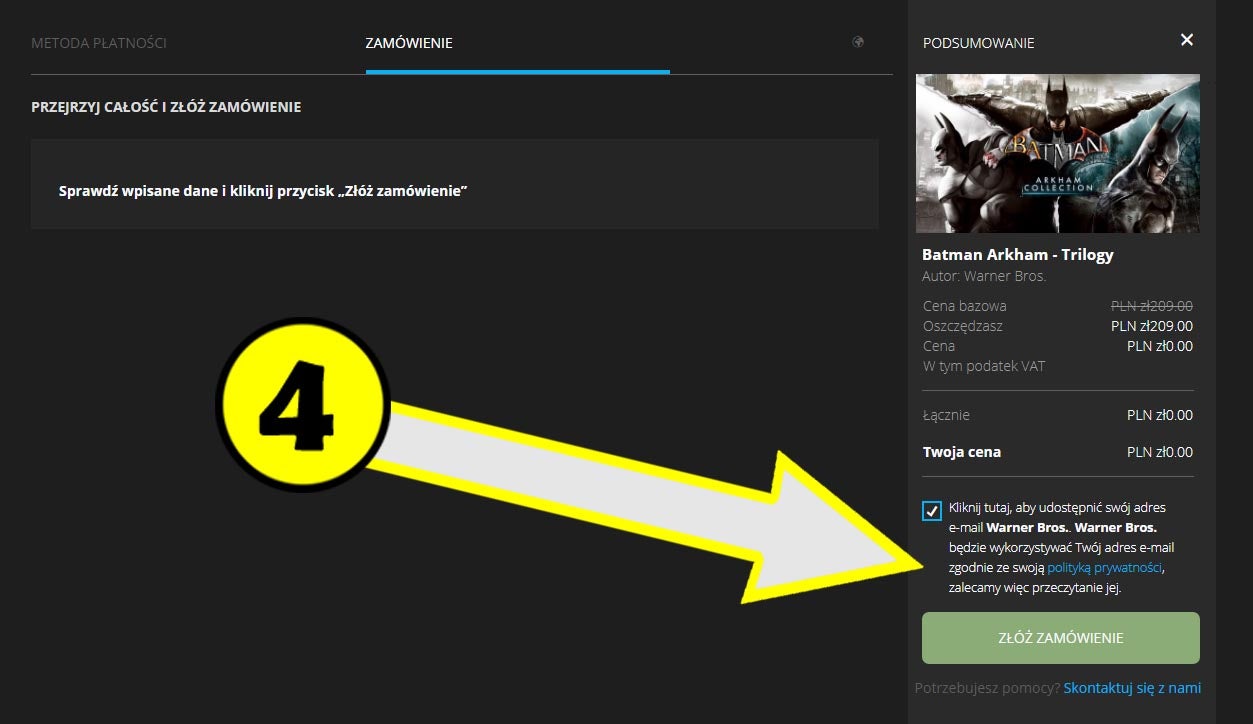This screenshot has width=1253, height=724.
Task: Click the crossed-out PLN zł209.00 base price
Action: pos(1152,306)
